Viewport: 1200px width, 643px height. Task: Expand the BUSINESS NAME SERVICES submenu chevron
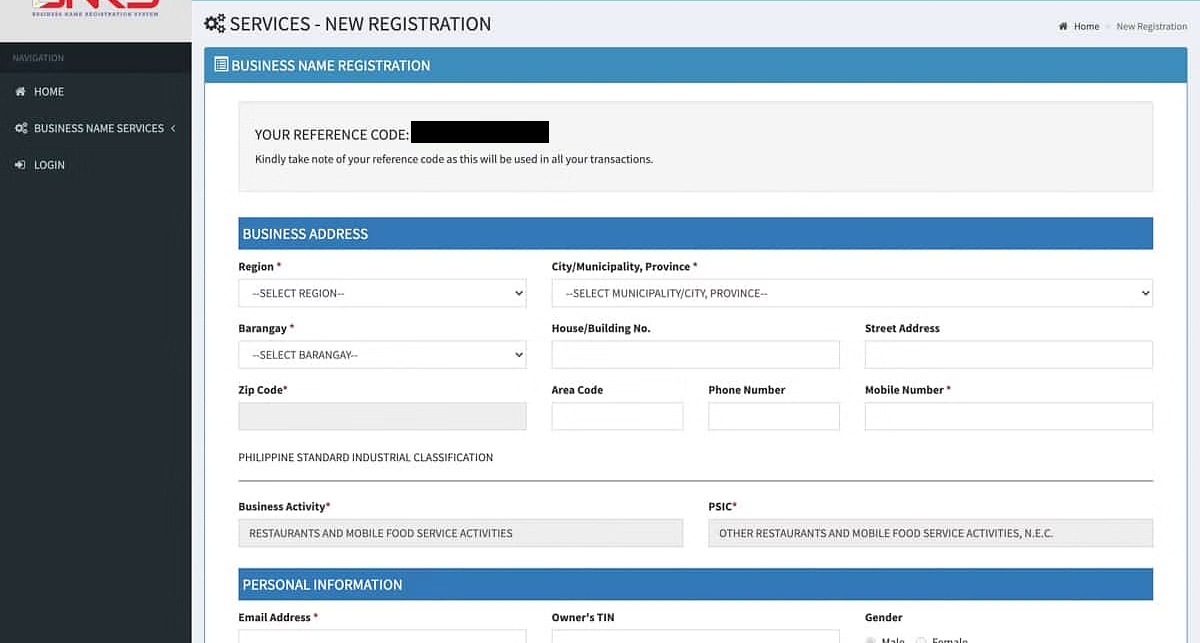click(173, 128)
